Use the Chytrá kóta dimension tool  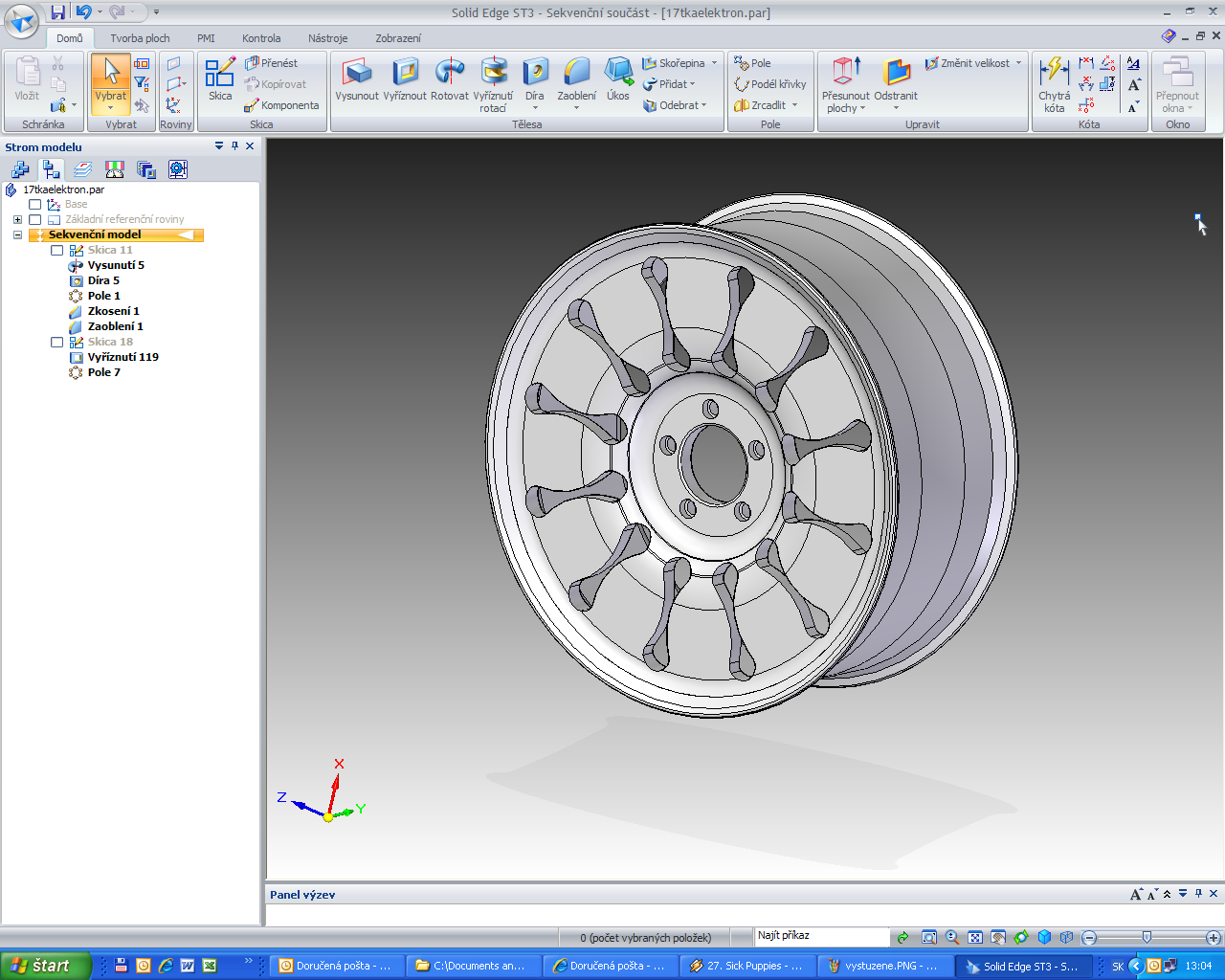(x=1054, y=84)
